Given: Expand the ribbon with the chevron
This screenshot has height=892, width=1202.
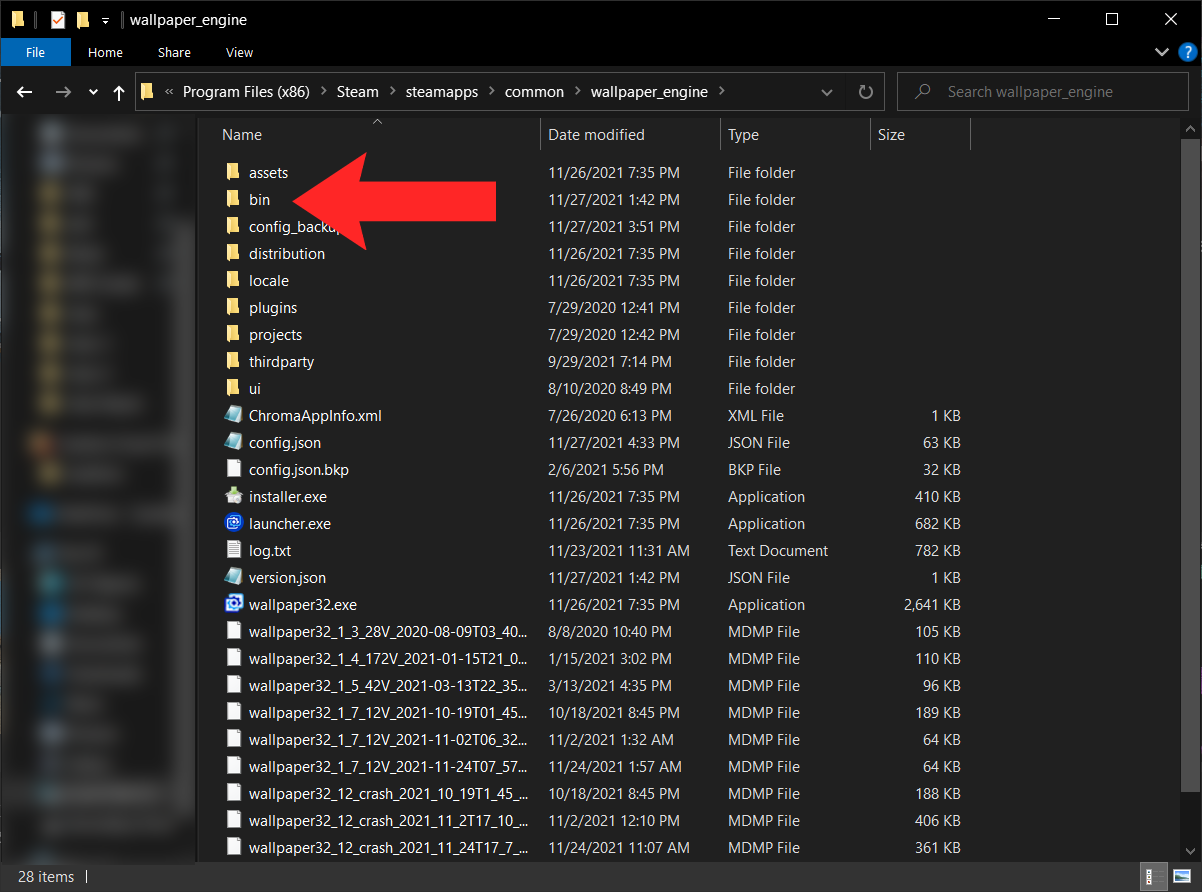Looking at the screenshot, I should [x=1161, y=52].
